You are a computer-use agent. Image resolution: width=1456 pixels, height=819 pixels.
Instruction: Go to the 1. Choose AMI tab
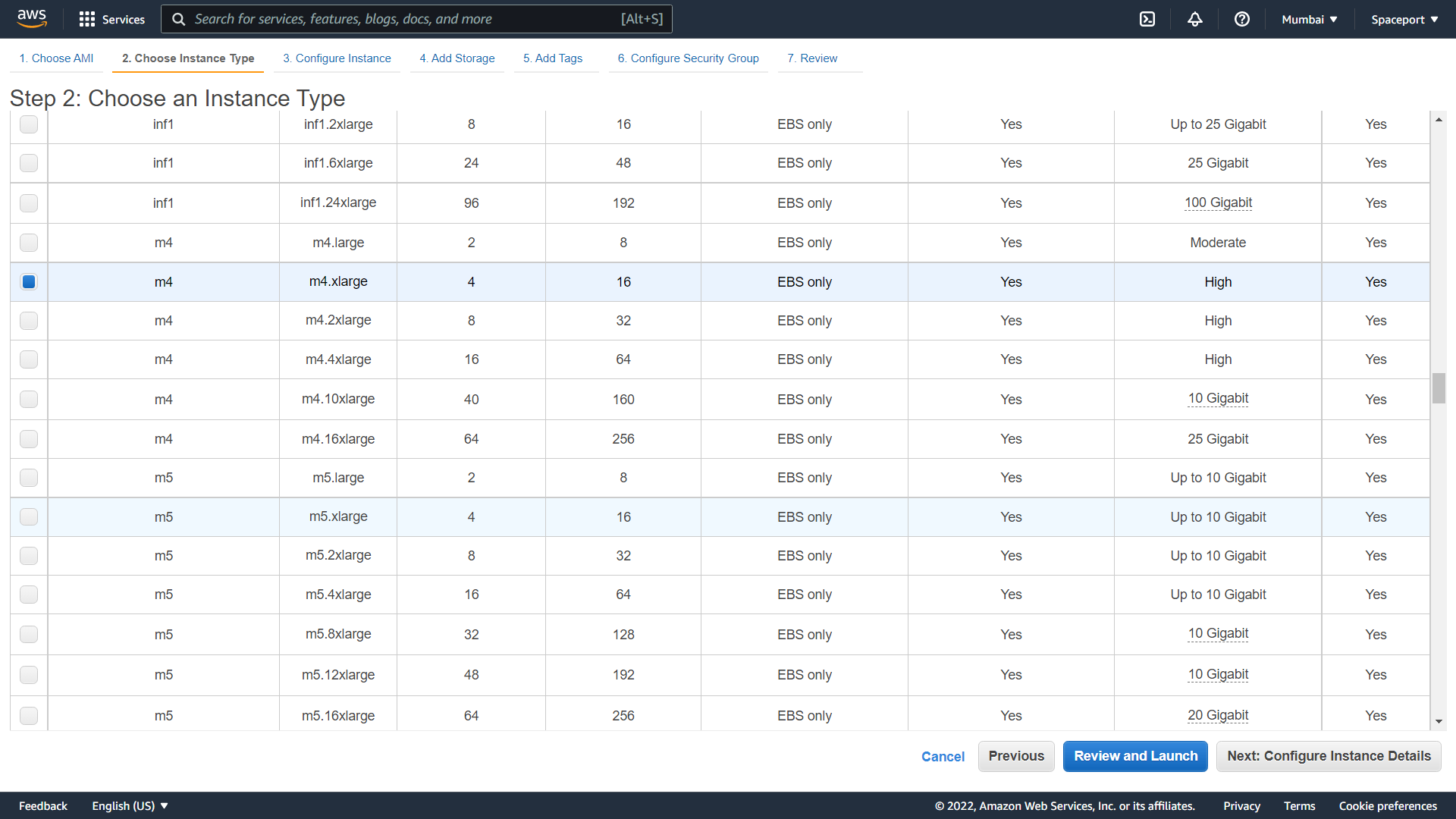tap(56, 58)
